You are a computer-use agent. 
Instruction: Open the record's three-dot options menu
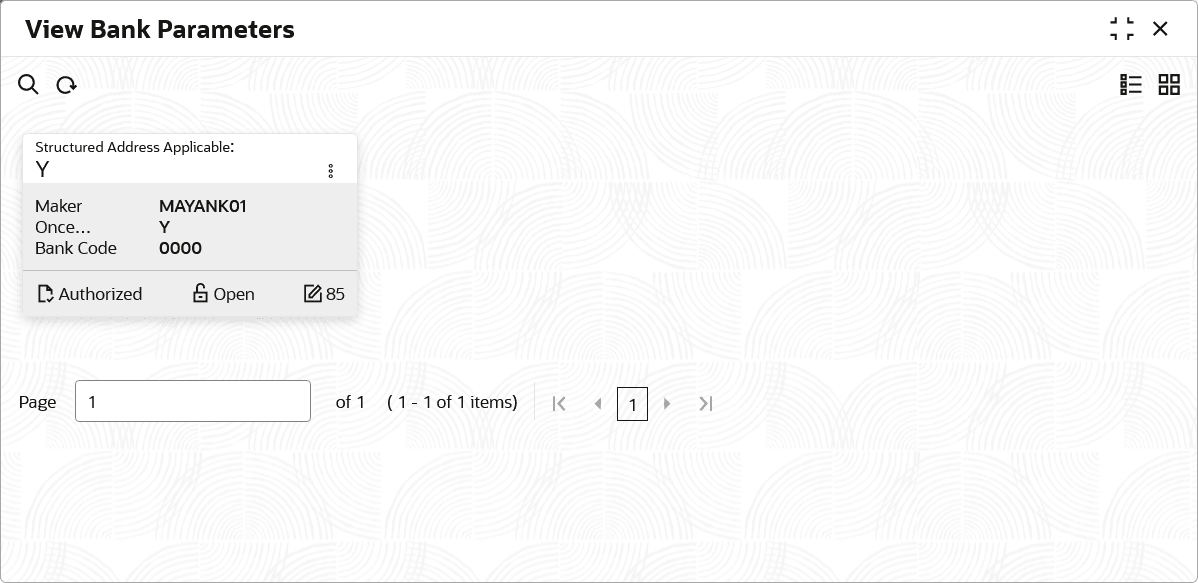click(x=330, y=171)
